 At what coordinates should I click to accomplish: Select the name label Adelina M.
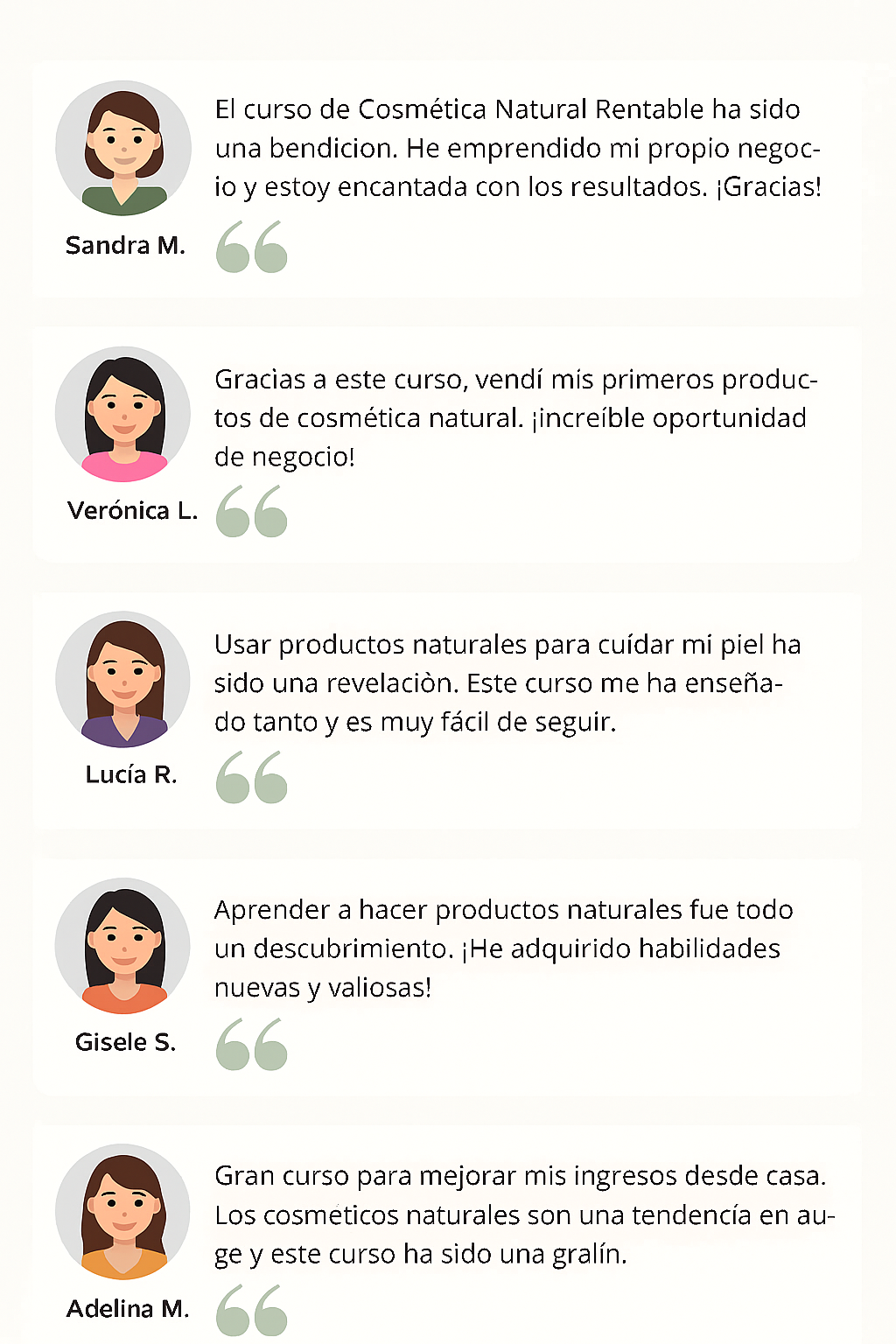pyautogui.click(x=128, y=1309)
